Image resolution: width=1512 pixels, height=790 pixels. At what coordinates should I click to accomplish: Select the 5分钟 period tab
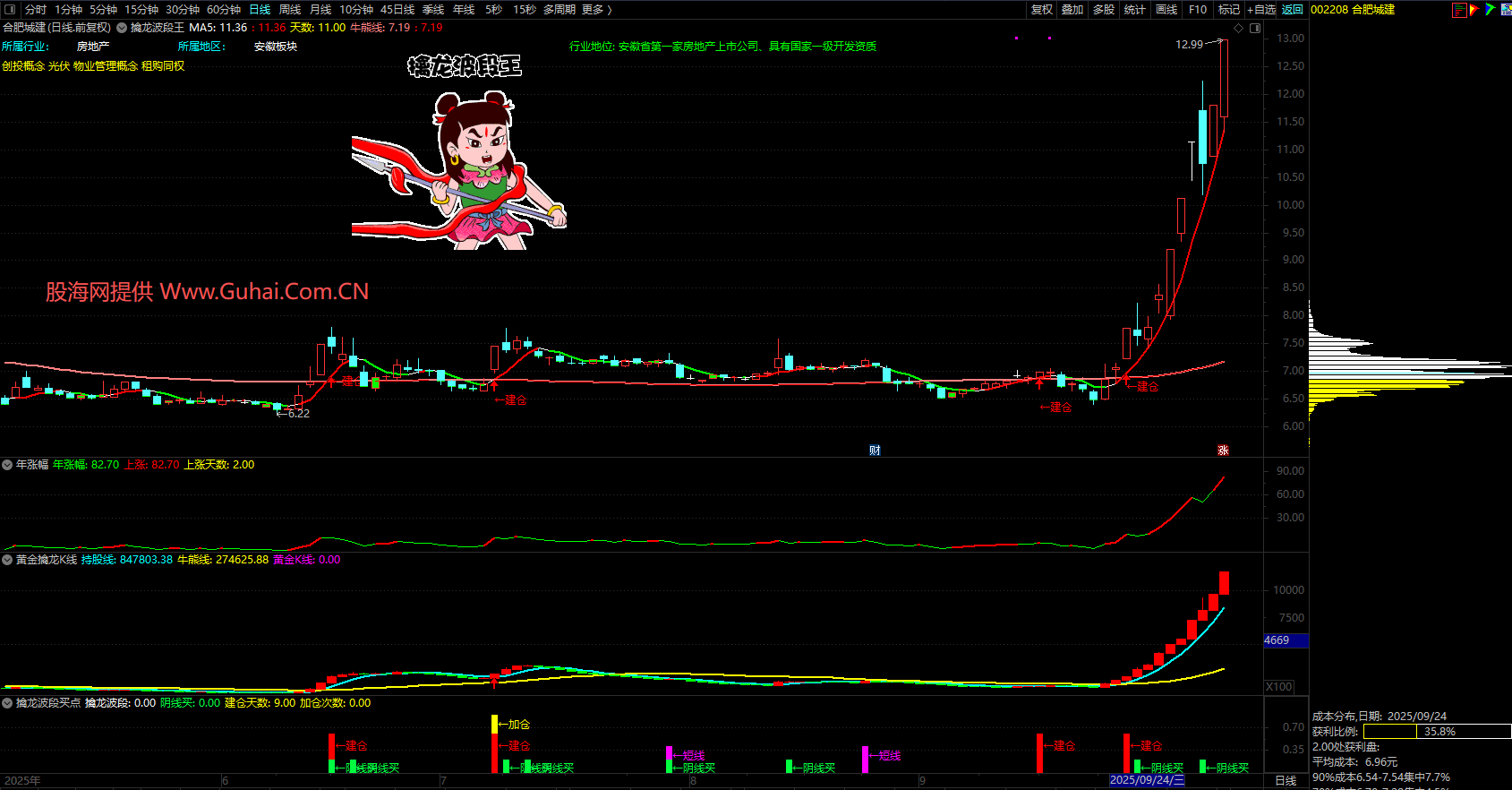click(103, 10)
